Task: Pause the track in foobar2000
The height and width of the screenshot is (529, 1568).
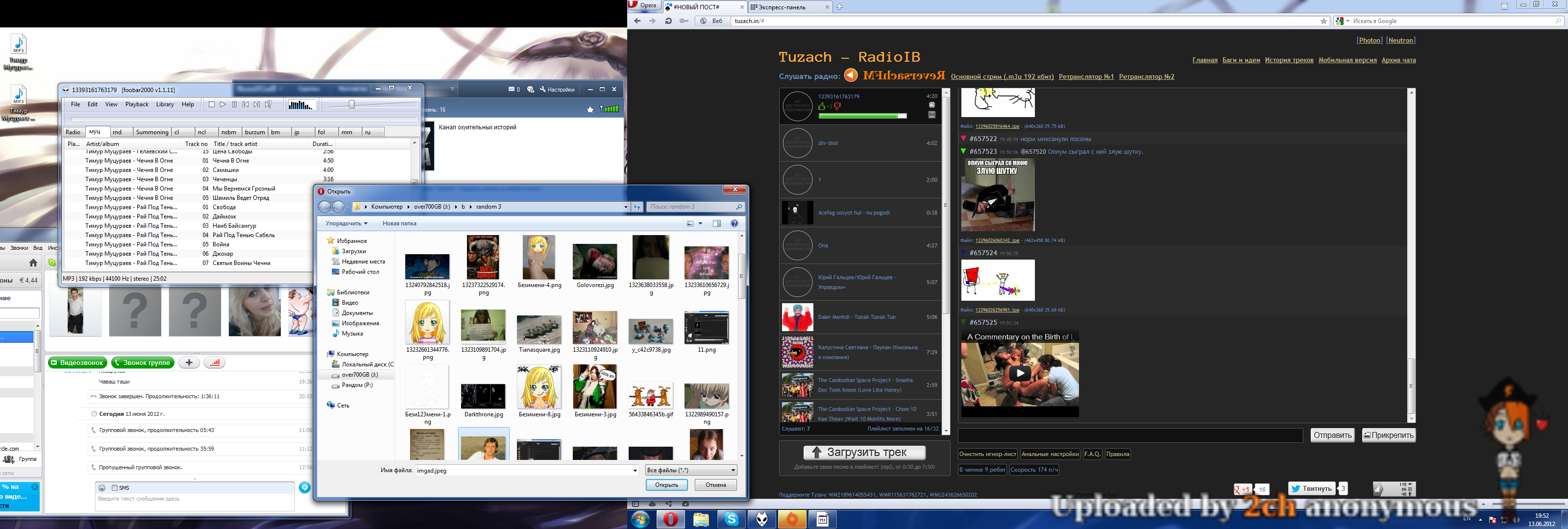Action: point(234,105)
